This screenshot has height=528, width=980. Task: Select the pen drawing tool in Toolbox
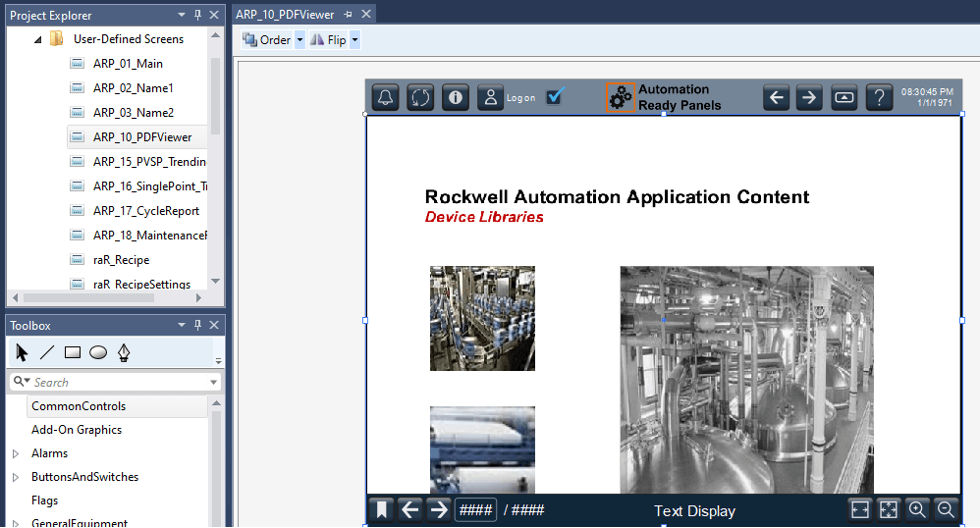(x=124, y=352)
